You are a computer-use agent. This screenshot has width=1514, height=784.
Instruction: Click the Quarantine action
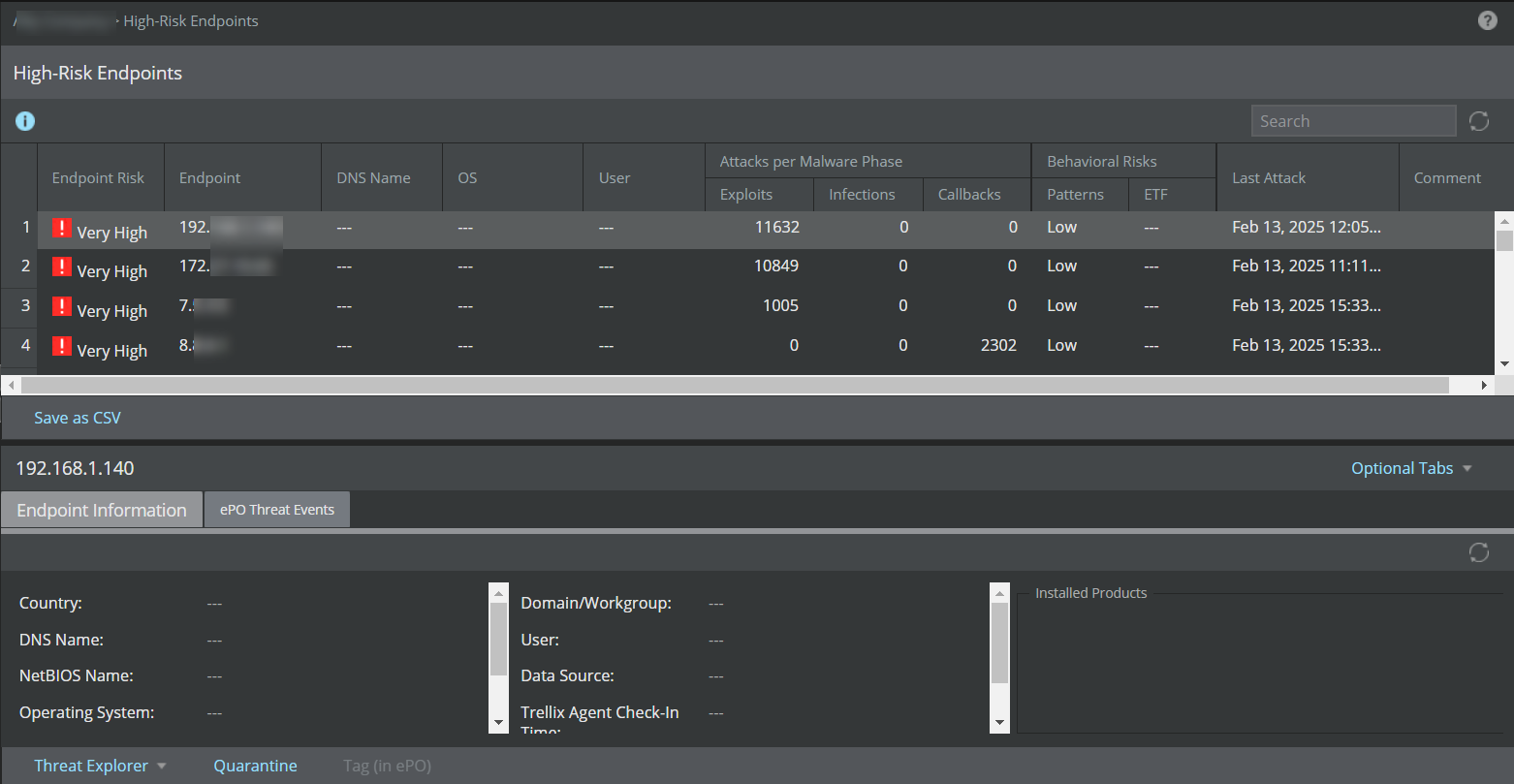tap(256, 766)
